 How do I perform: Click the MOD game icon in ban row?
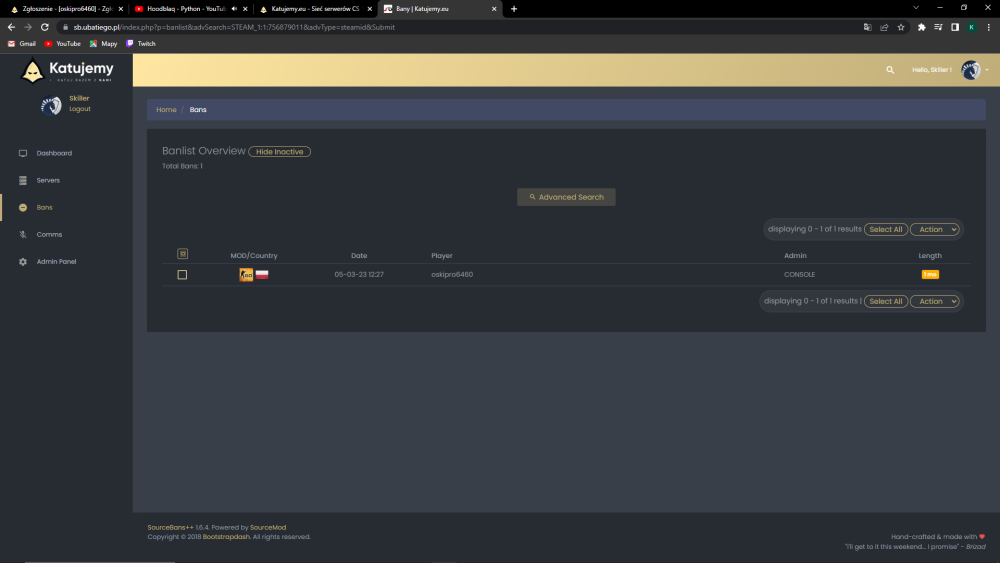pos(246,275)
